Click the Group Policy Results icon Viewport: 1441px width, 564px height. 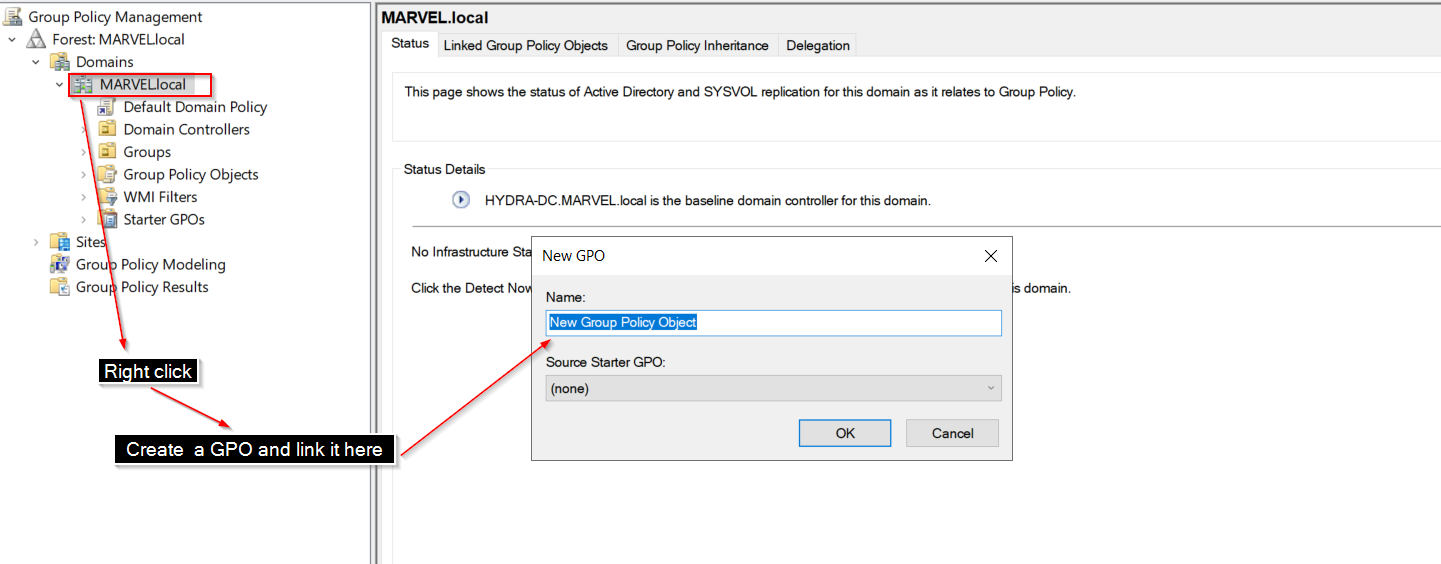60,287
